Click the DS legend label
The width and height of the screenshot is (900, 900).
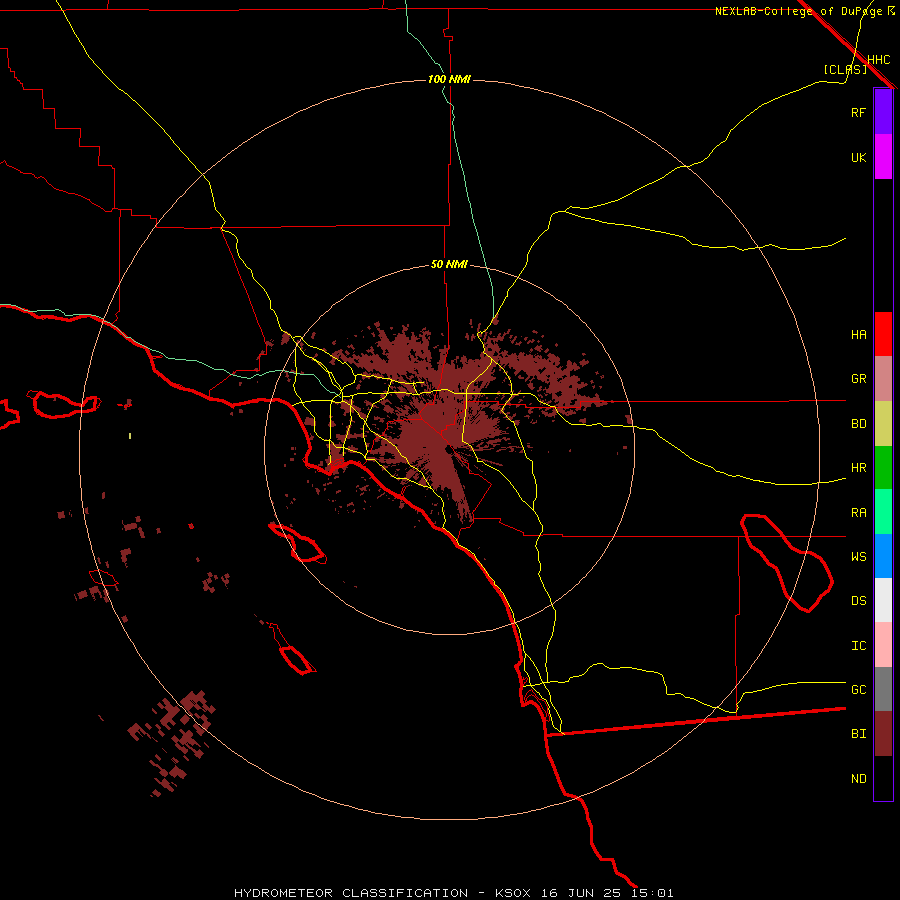[858, 600]
